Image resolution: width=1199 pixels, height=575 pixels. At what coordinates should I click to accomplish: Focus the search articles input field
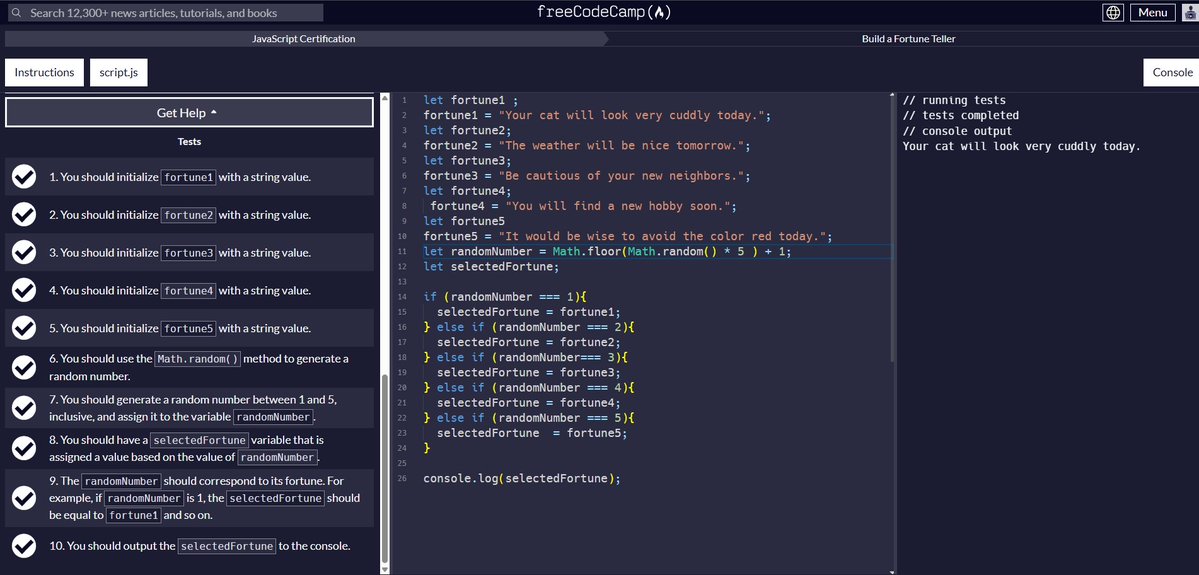tap(164, 13)
